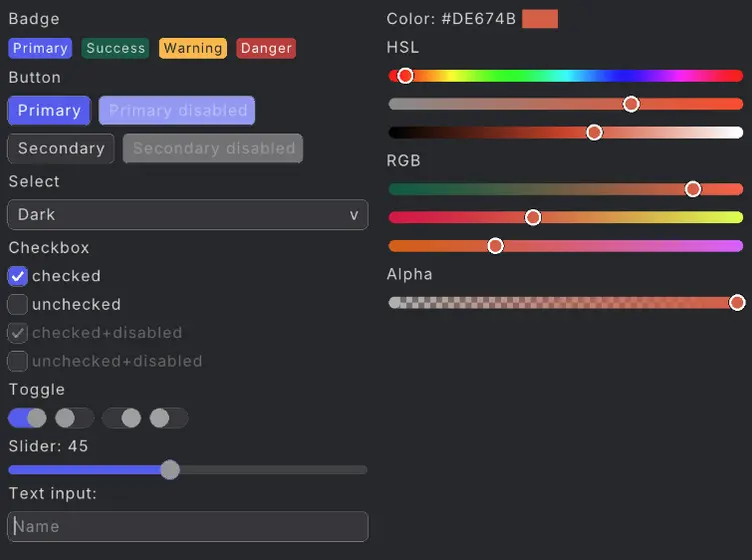Click the RGB green channel slider handle

(x=533, y=218)
